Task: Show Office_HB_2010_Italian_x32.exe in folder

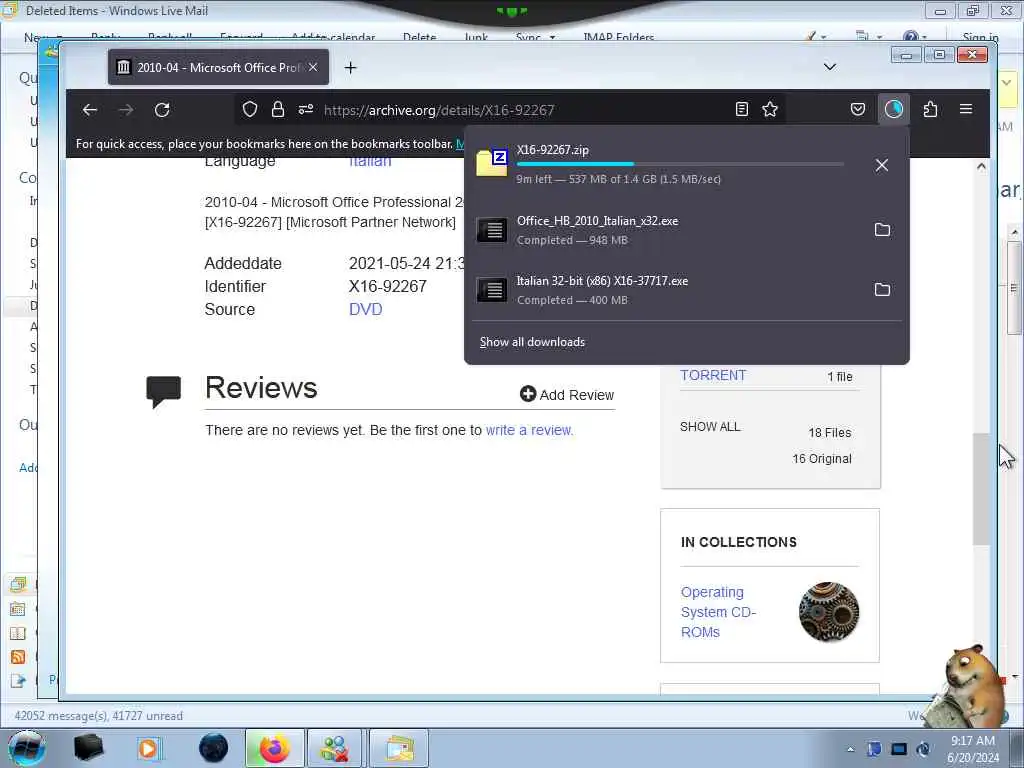Action: point(882,229)
